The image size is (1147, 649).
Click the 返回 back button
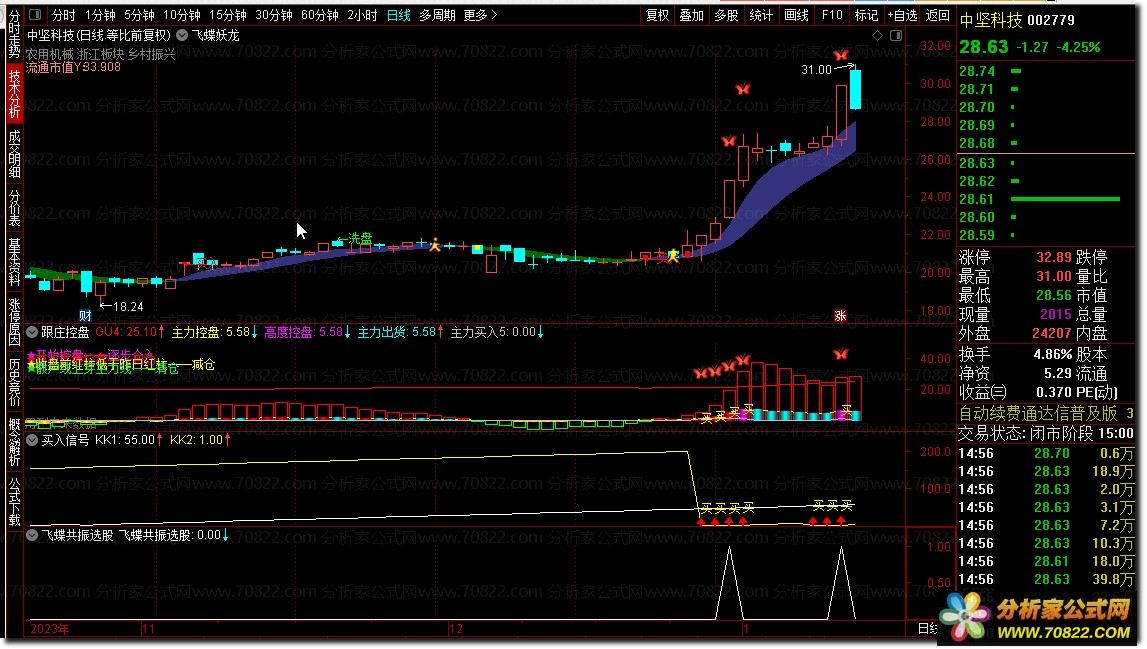pyautogui.click(x=938, y=15)
